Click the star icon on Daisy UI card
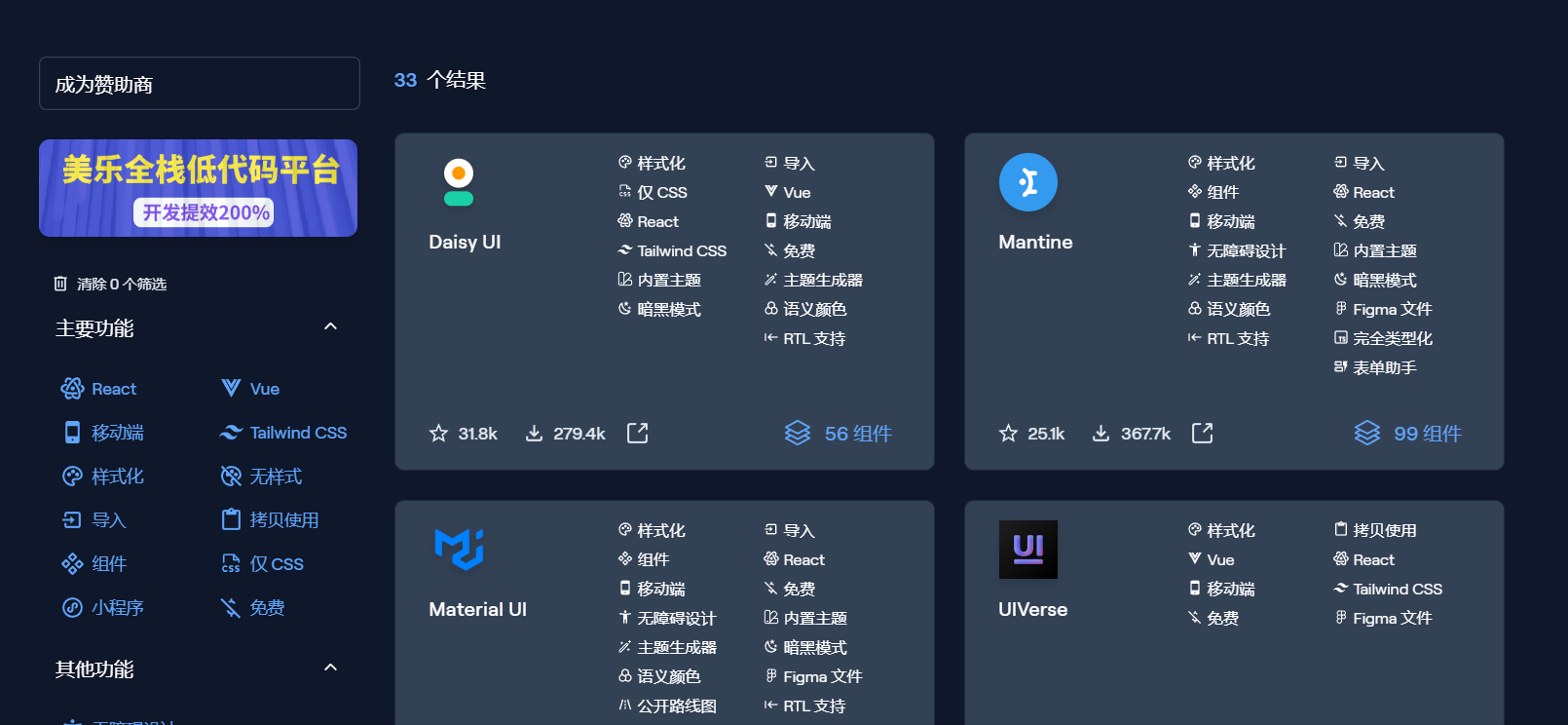Image resolution: width=1568 pixels, height=725 pixels. [438, 433]
